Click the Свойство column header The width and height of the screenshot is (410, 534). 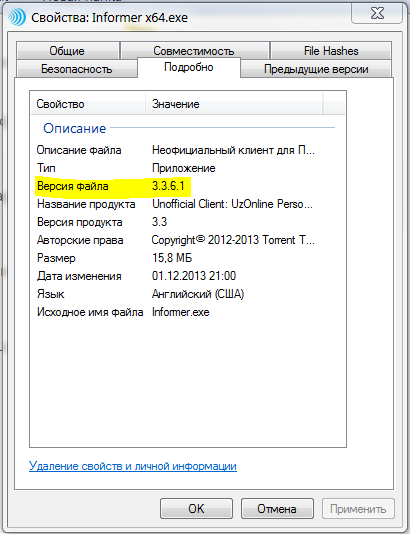click(x=88, y=104)
